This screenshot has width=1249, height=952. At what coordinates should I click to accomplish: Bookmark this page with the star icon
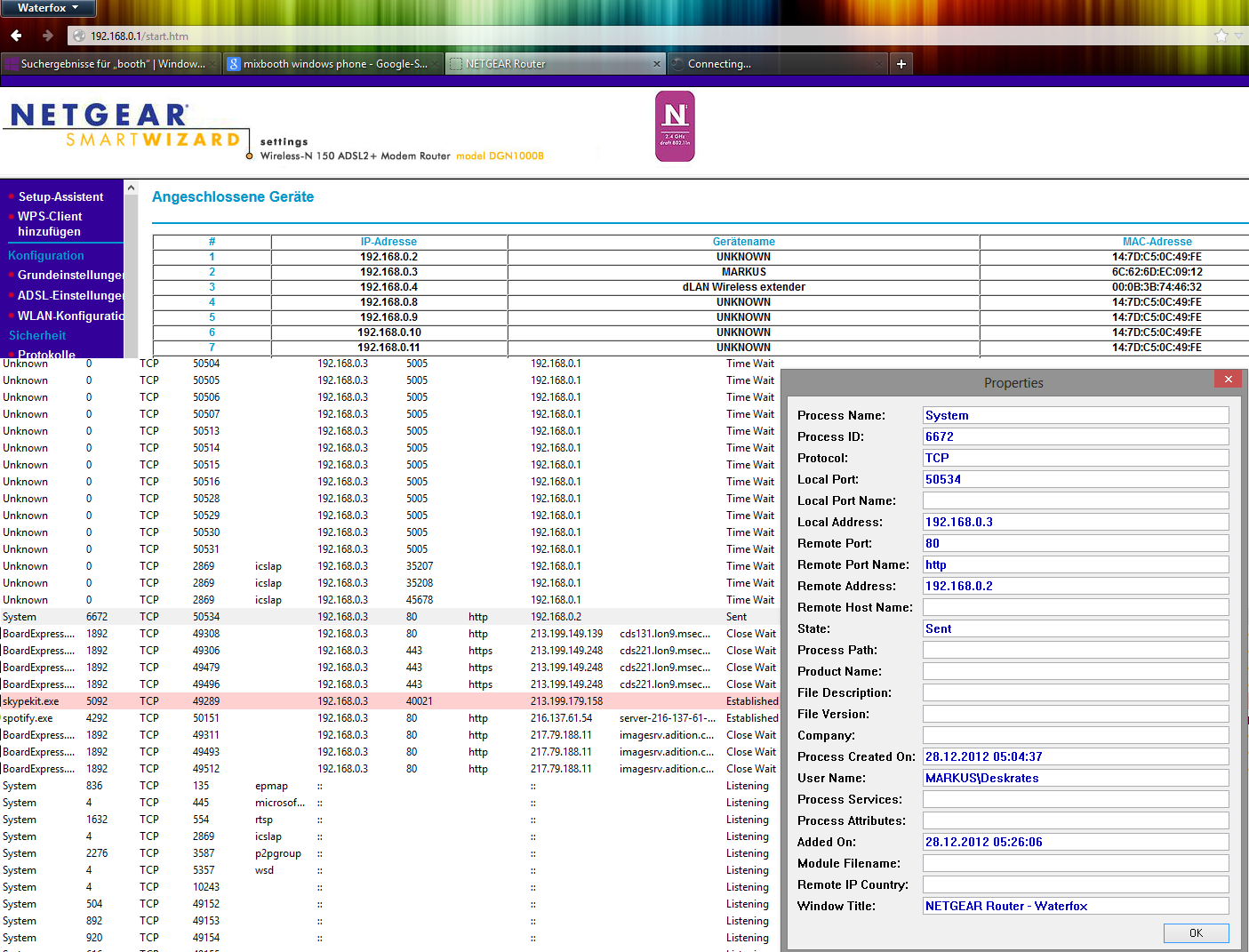pyautogui.click(x=1221, y=36)
